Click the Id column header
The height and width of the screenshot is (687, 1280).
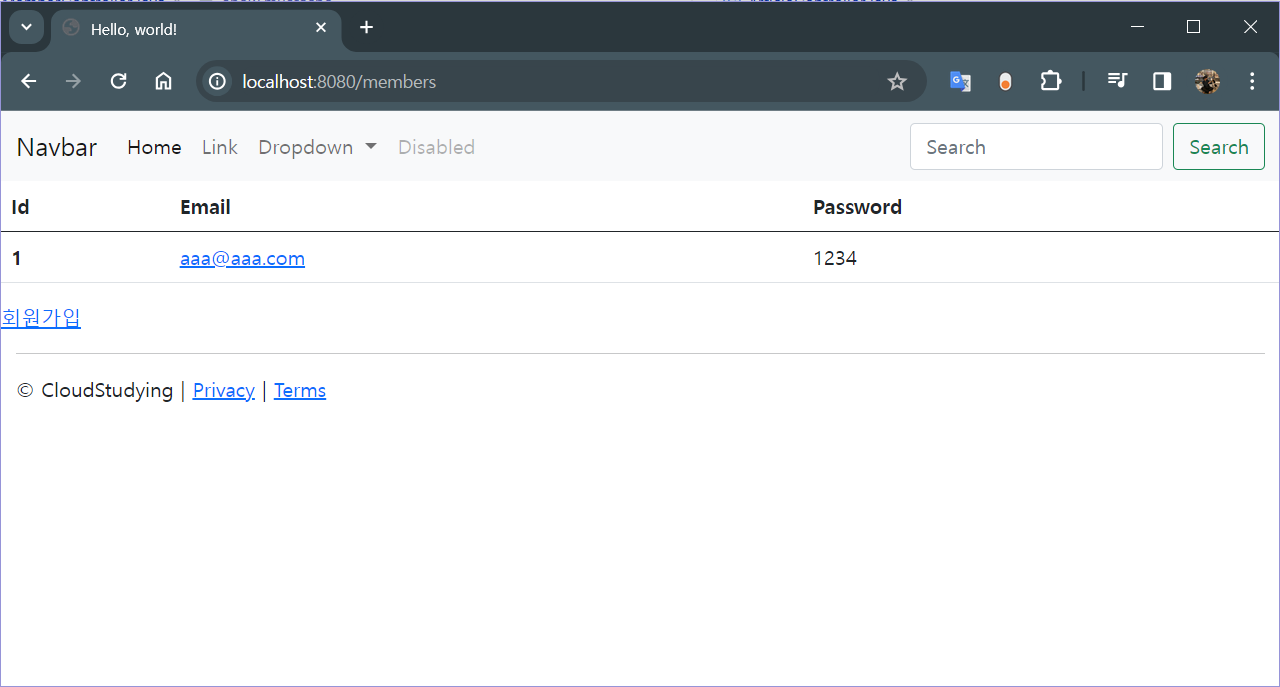(x=20, y=207)
